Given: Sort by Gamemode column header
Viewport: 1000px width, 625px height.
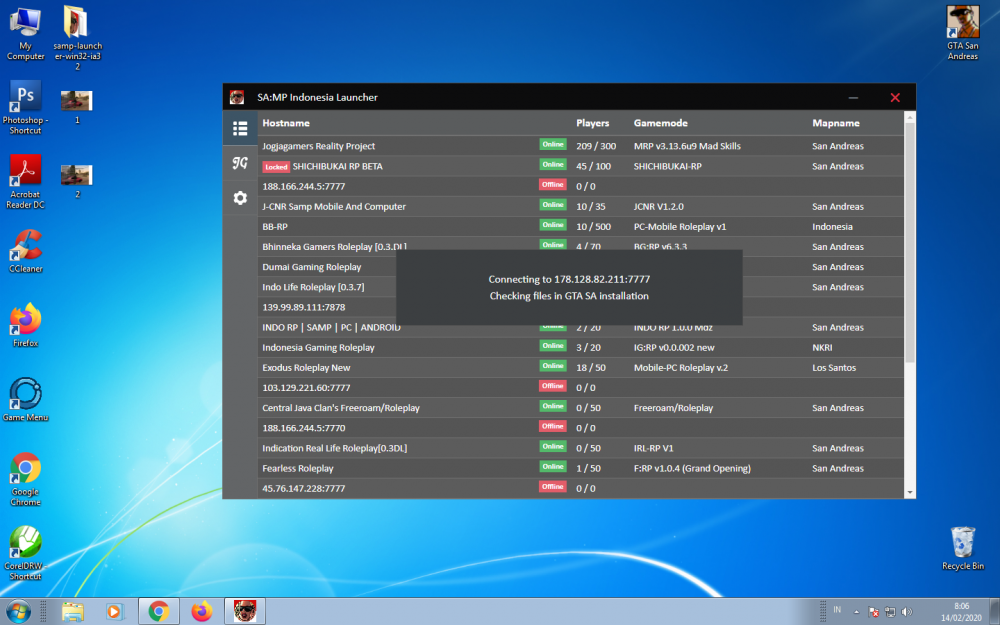Looking at the screenshot, I should (x=660, y=123).
